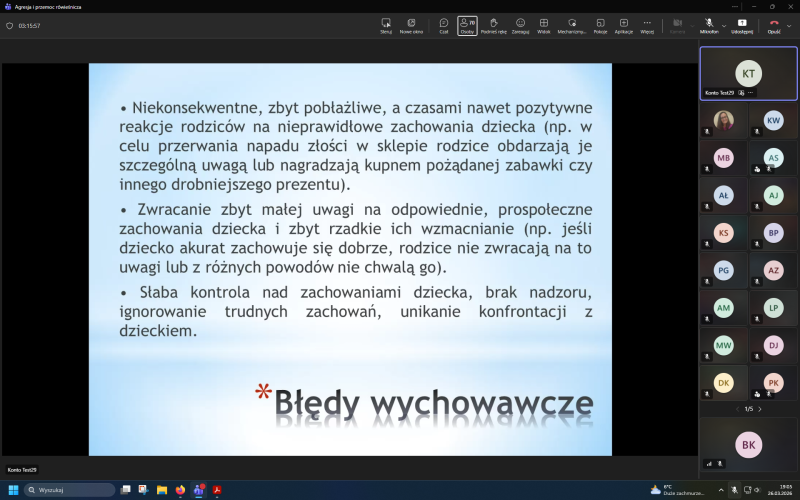Viewport: 800px width, 500px height.
Task: Select the KT participant tile
Action: point(748,72)
